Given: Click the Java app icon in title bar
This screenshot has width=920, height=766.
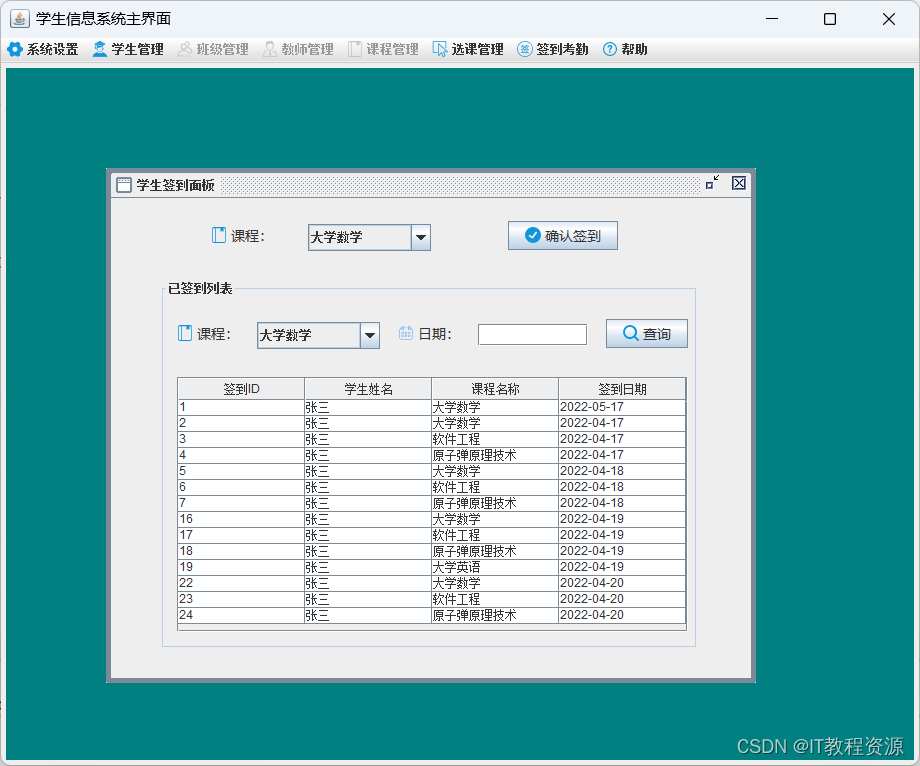Looking at the screenshot, I should coord(19,19).
